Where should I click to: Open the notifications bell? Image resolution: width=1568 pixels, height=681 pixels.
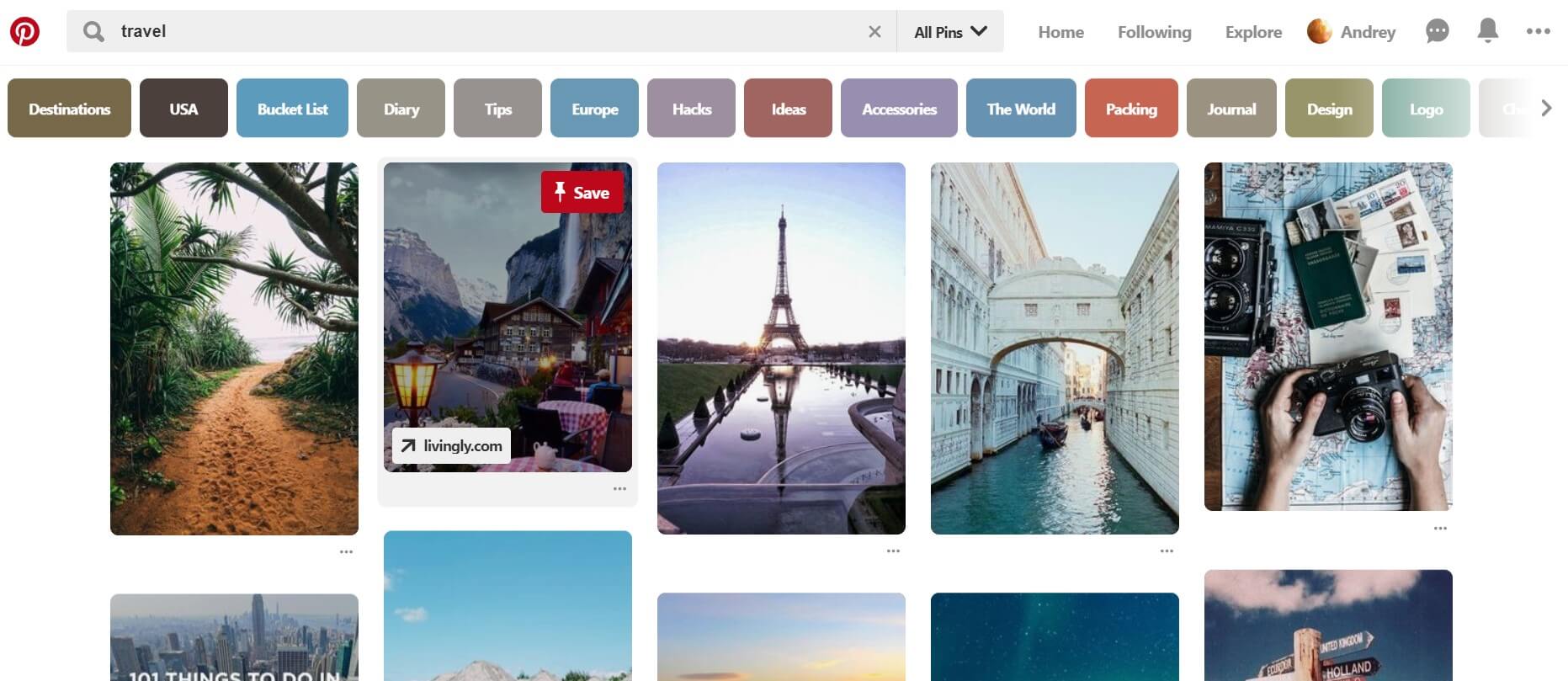(x=1487, y=31)
